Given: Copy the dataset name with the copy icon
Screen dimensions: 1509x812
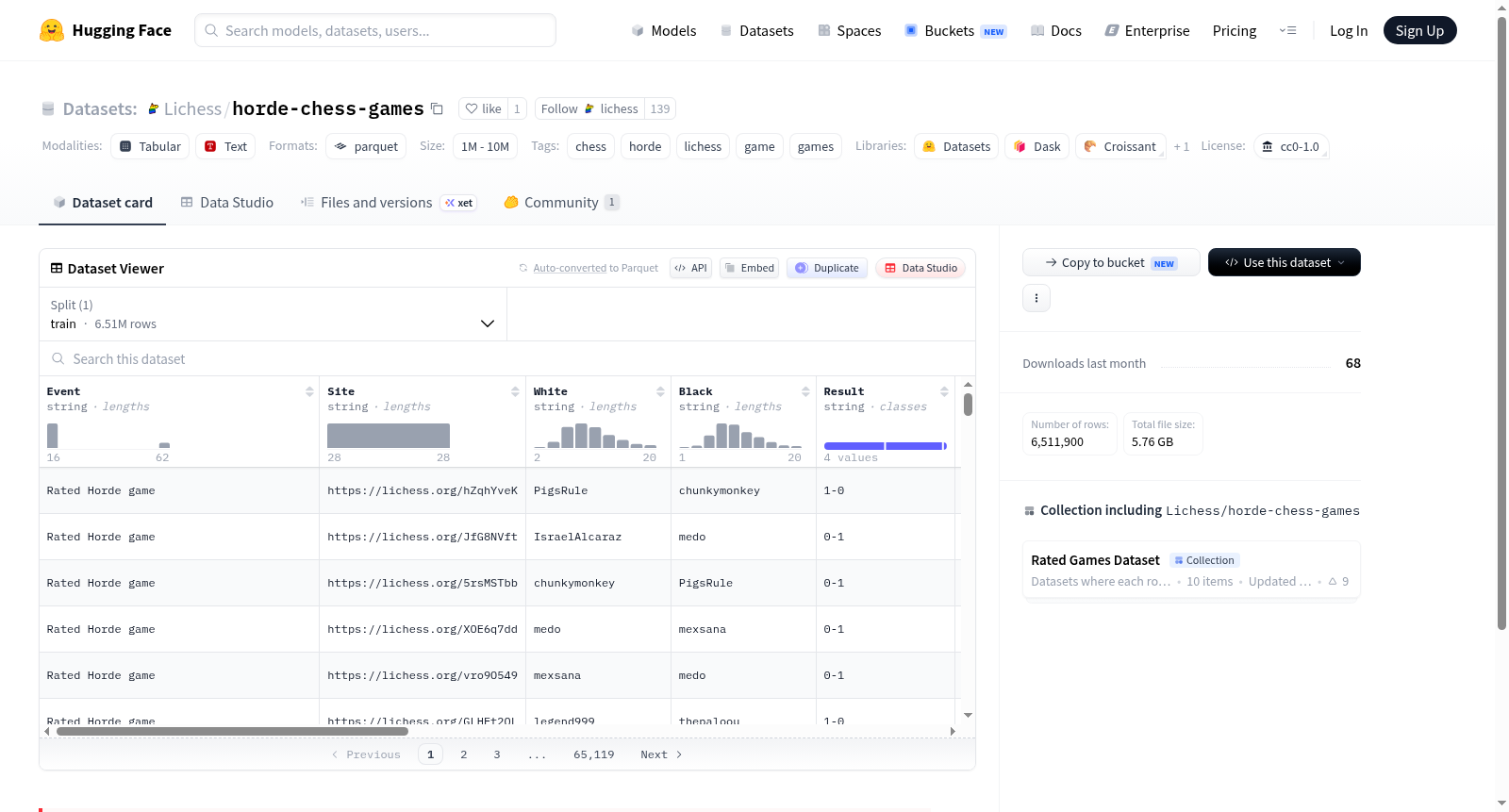Looking at the screenshot, I should pos(437,108).
